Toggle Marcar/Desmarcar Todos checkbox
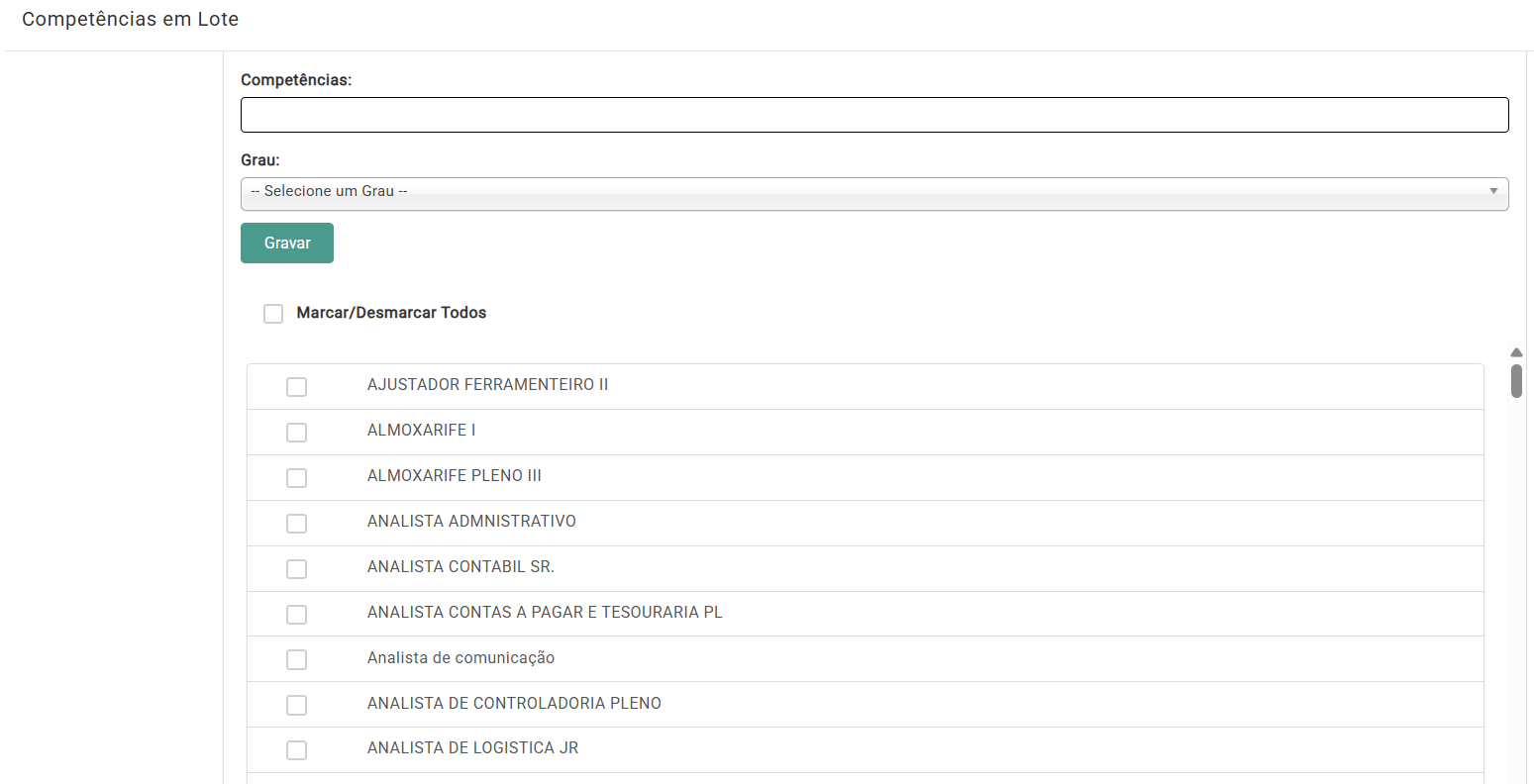This screenshot has height=784, width=1534. 273,314
